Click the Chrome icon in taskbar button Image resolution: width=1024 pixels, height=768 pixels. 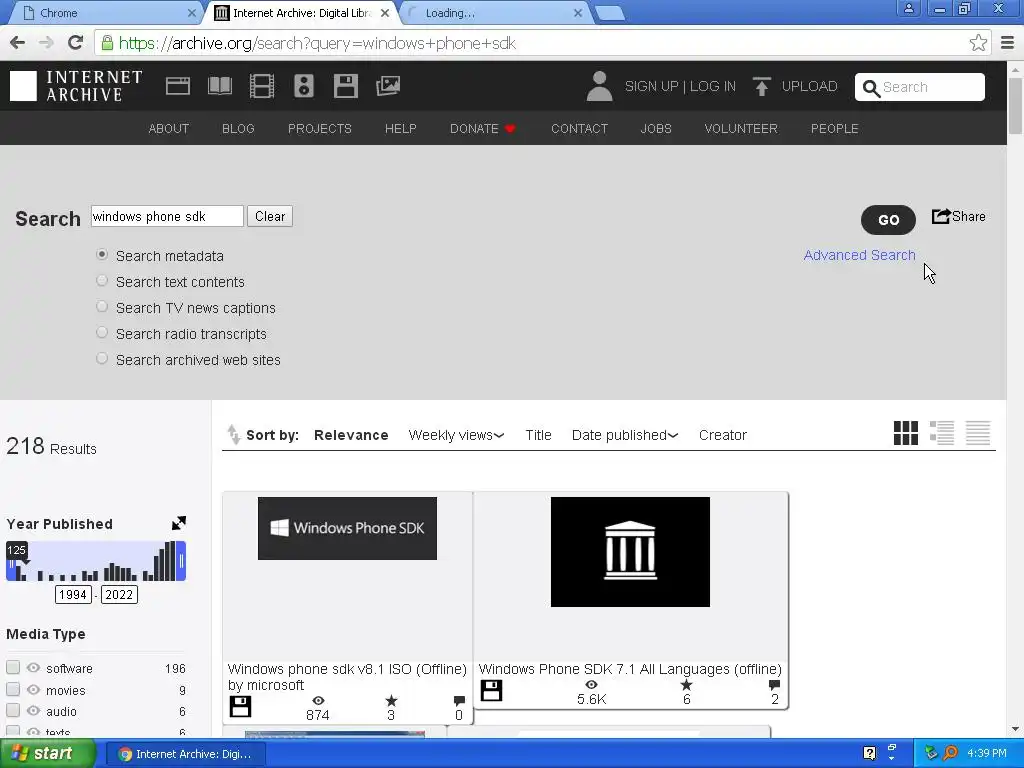tap(125, 754)
